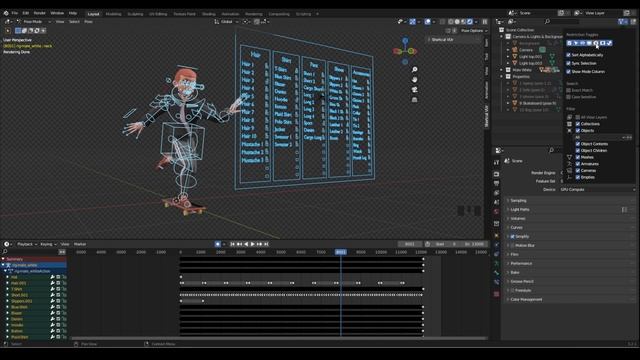The width and height of the screenshot is (640, 360).
Task: Open the Pose Mode dropdown
Action: pos(34,22)
